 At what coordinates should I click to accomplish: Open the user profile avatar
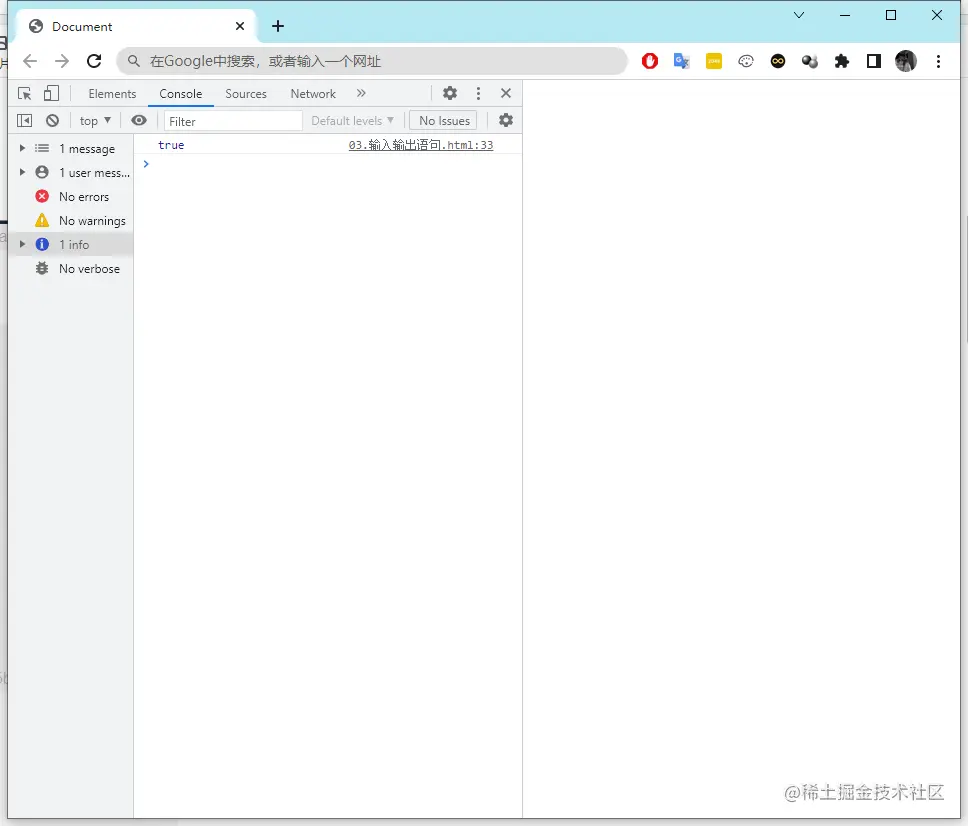point(906,61)
